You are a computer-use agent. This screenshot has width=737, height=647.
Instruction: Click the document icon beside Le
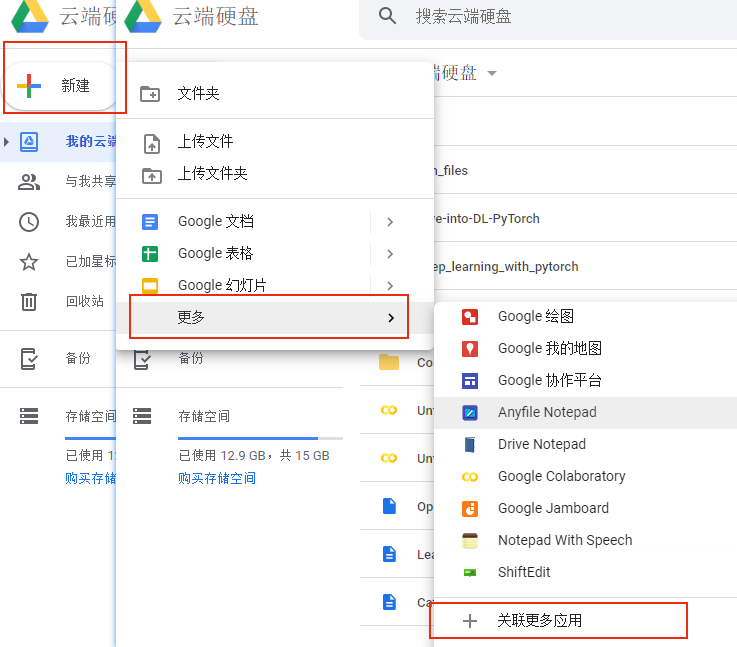tap(389, 554)
